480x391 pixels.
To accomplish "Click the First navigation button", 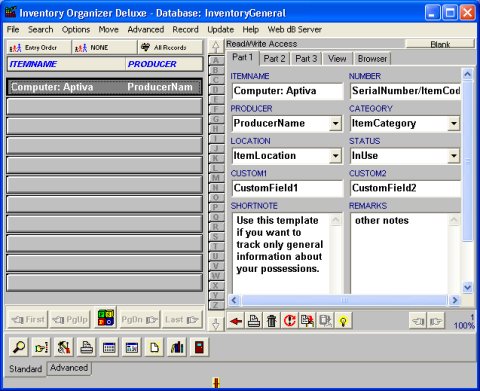I will tap(28, 319).
